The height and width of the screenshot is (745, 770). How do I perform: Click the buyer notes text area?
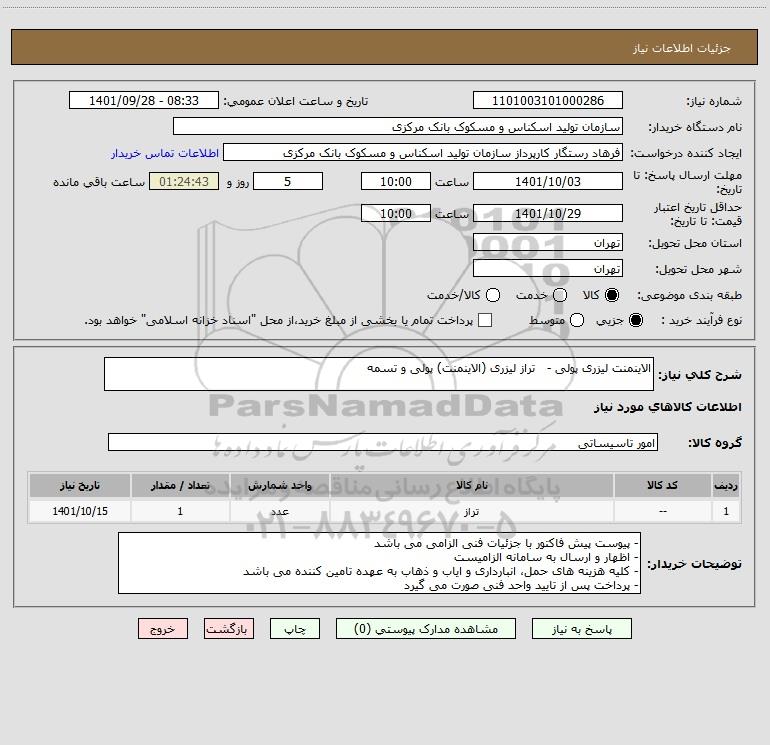[x=379, y=563]
